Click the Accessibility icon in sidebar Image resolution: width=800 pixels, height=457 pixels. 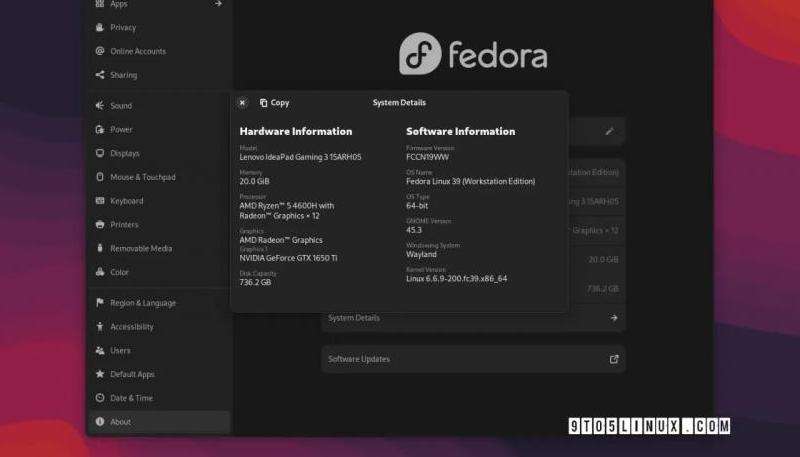[x=100, y=327]
